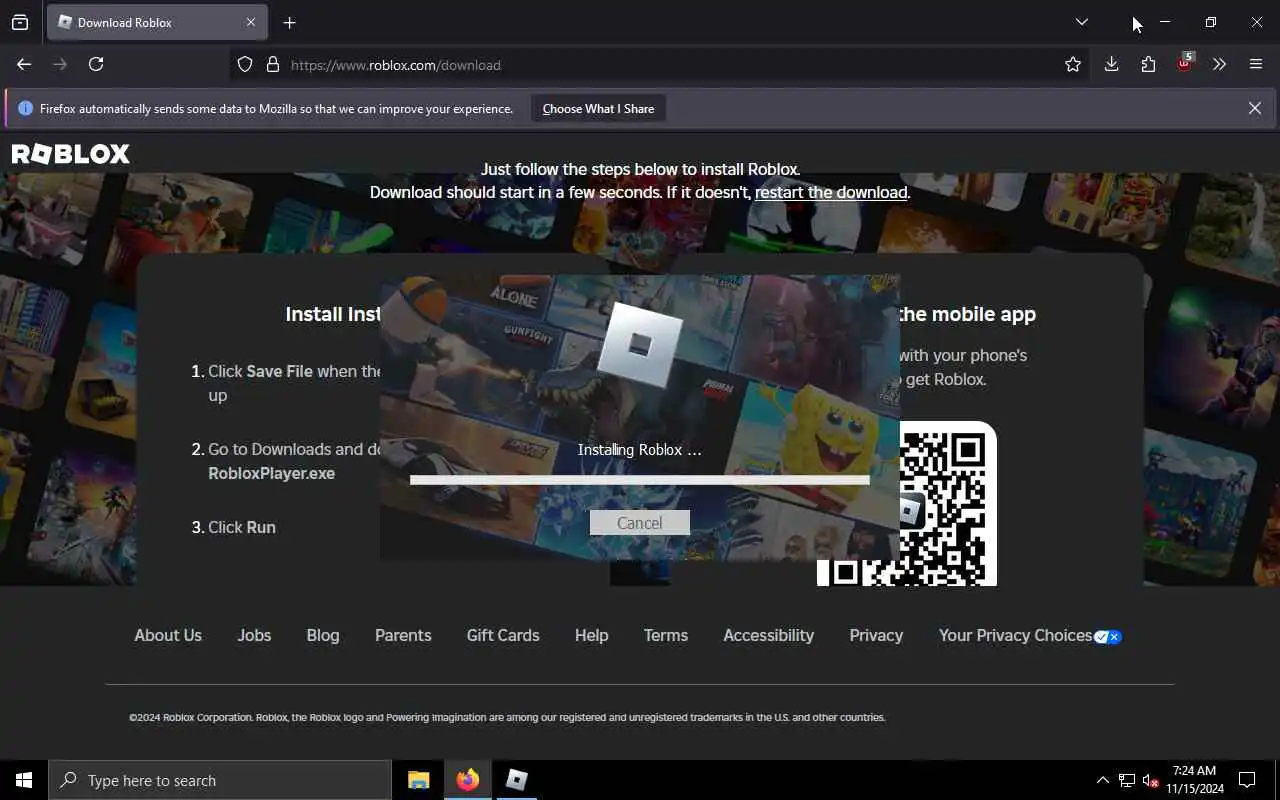Open the About Us footer link
This screenshot has height=800, width=1280.
(x=168, y=635)
